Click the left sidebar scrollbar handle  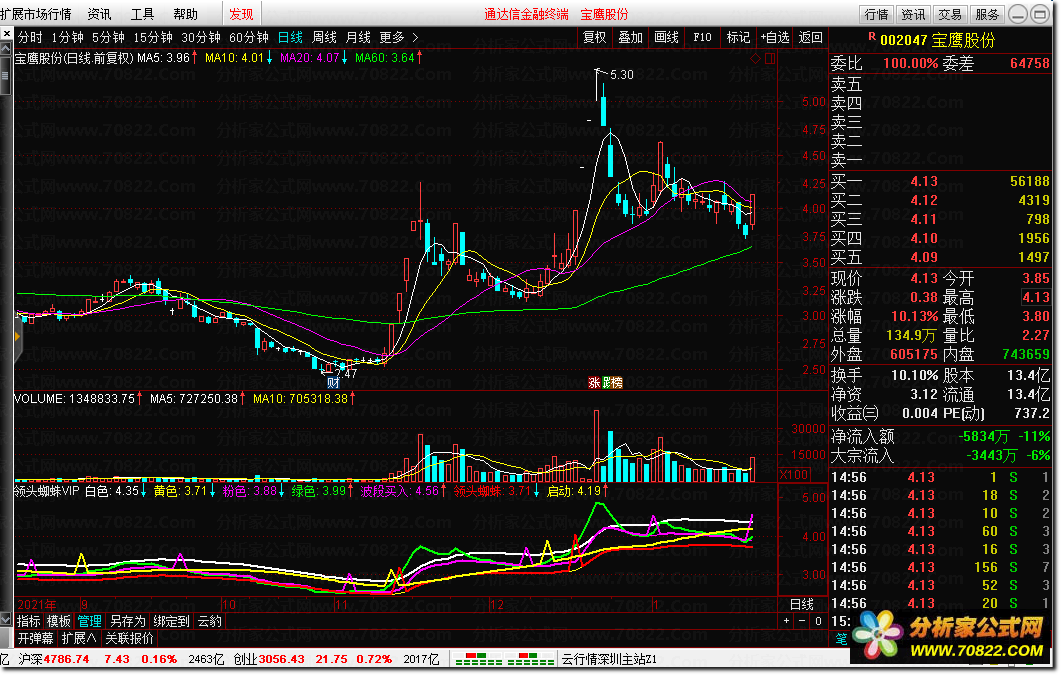5,76
